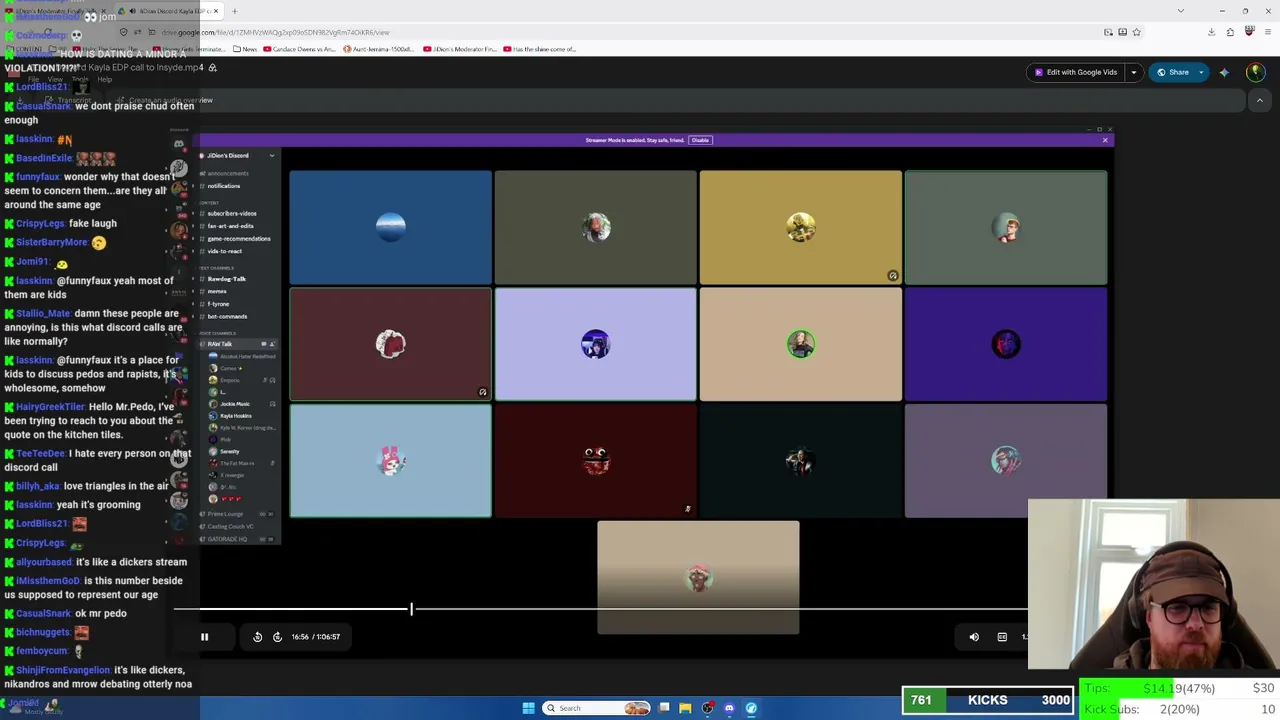This screenshot has height=720, width=1280.
Task: Open chat icon for RAW Talk channel
Action: pos(264,344)
